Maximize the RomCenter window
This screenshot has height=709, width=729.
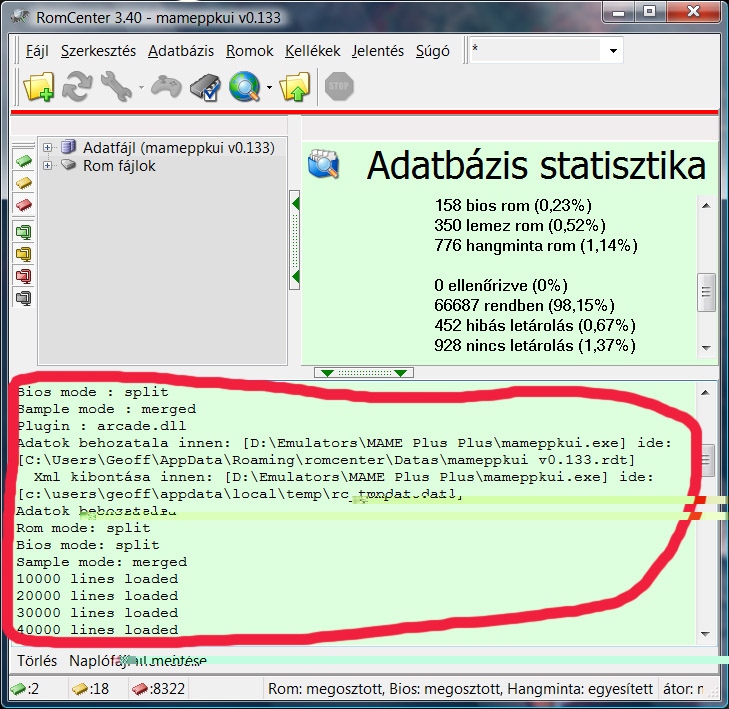[x=649, y=12]
